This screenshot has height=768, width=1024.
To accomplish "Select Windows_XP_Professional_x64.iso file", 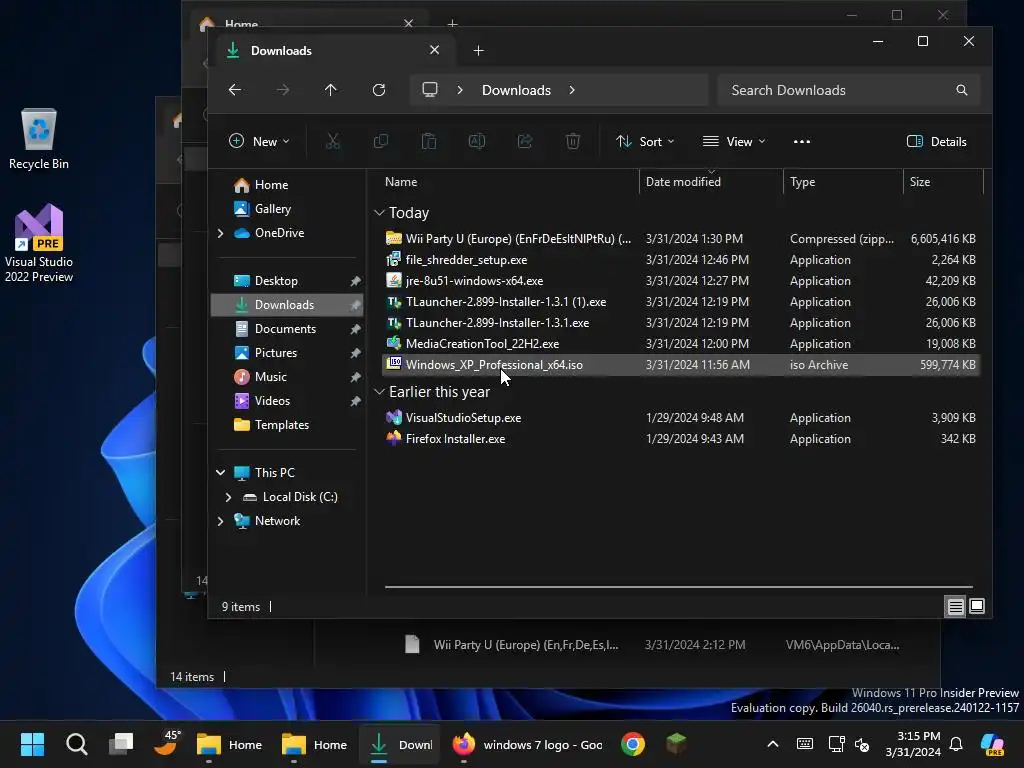I will (x=680, y=365).
